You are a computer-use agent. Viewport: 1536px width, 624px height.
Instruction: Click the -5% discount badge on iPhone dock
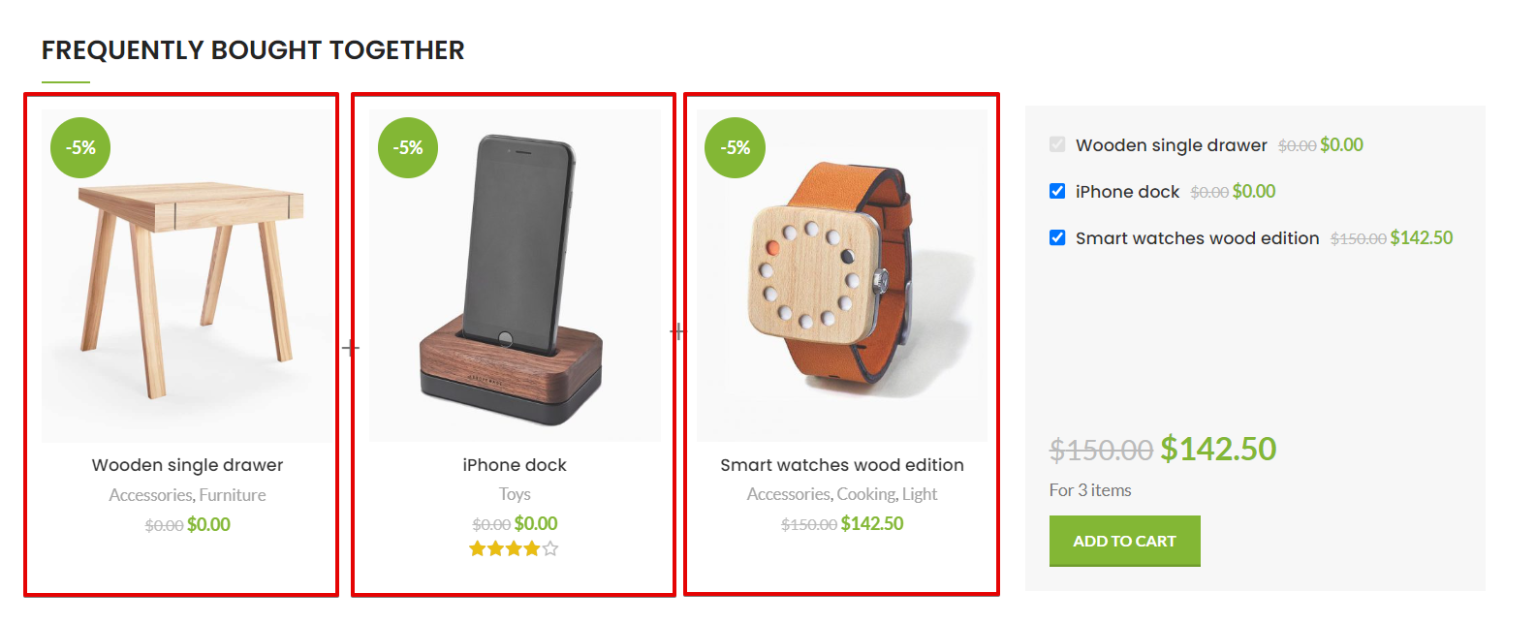pyautogui.click(x=407, y=147)
